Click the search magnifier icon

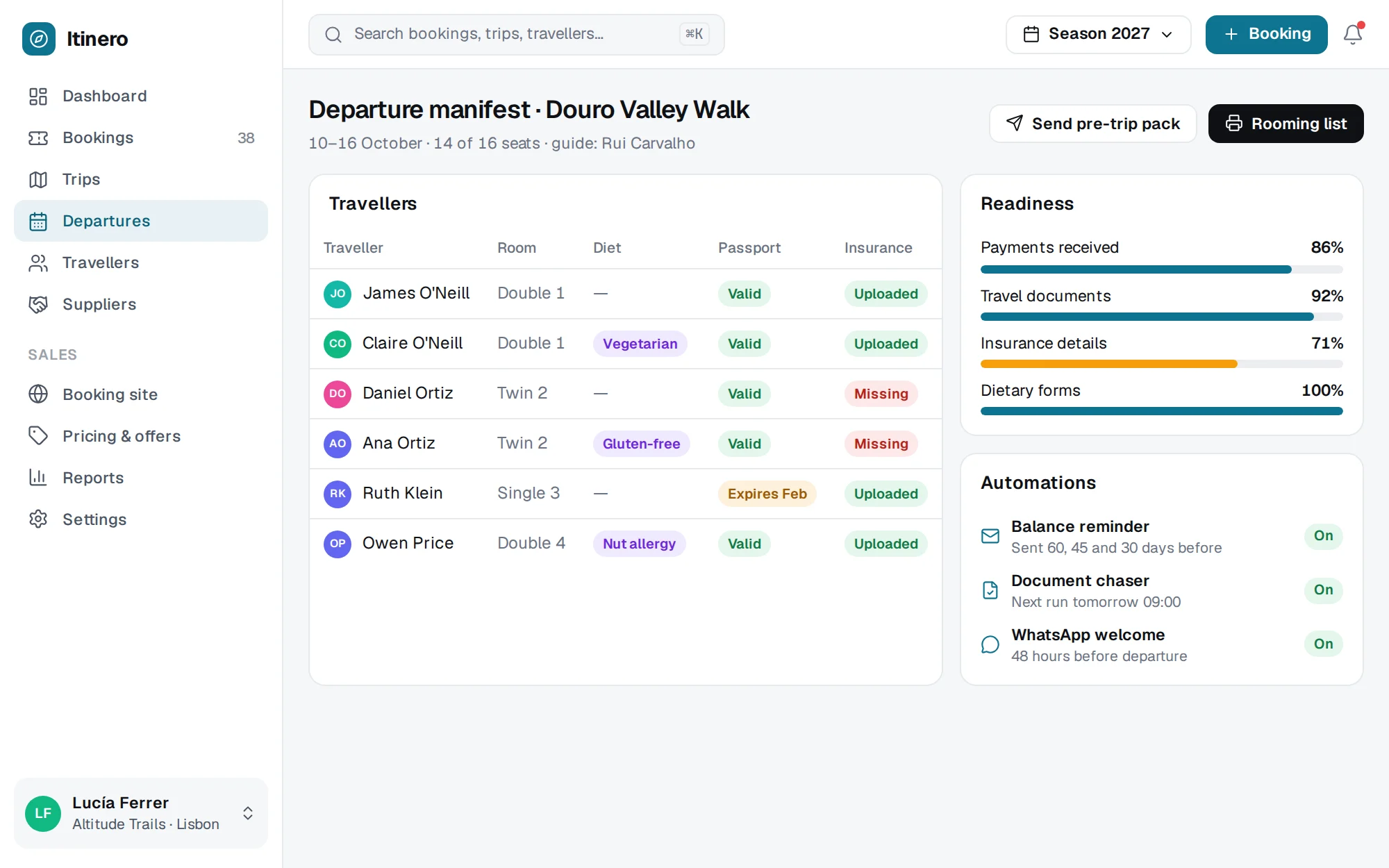(x=333, y=34)
